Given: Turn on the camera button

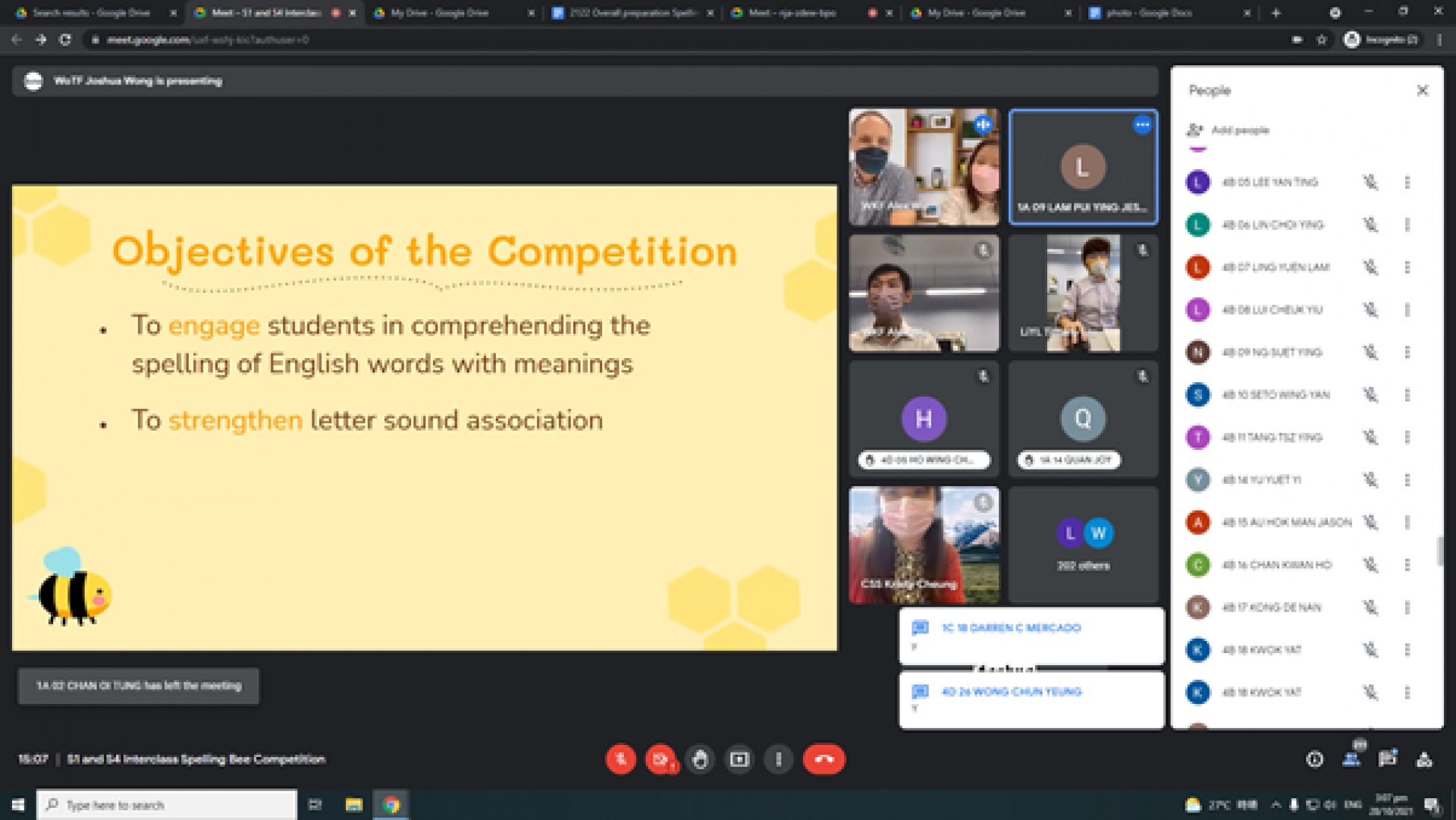Looking at the screenshot, I should tap(660, 759).
